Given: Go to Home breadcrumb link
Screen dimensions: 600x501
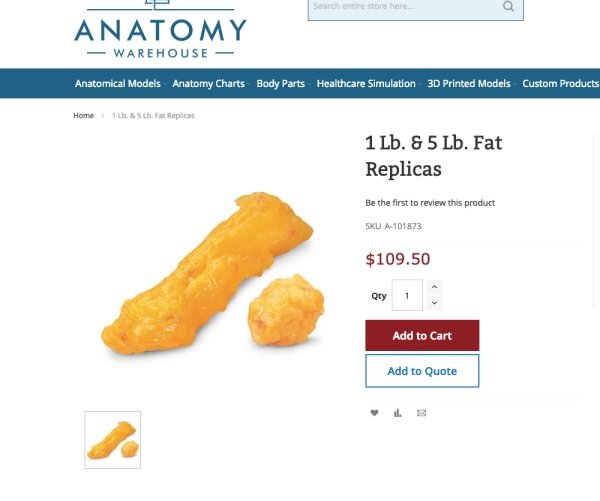Looking at the screenshot, I should tap(83, 116).
